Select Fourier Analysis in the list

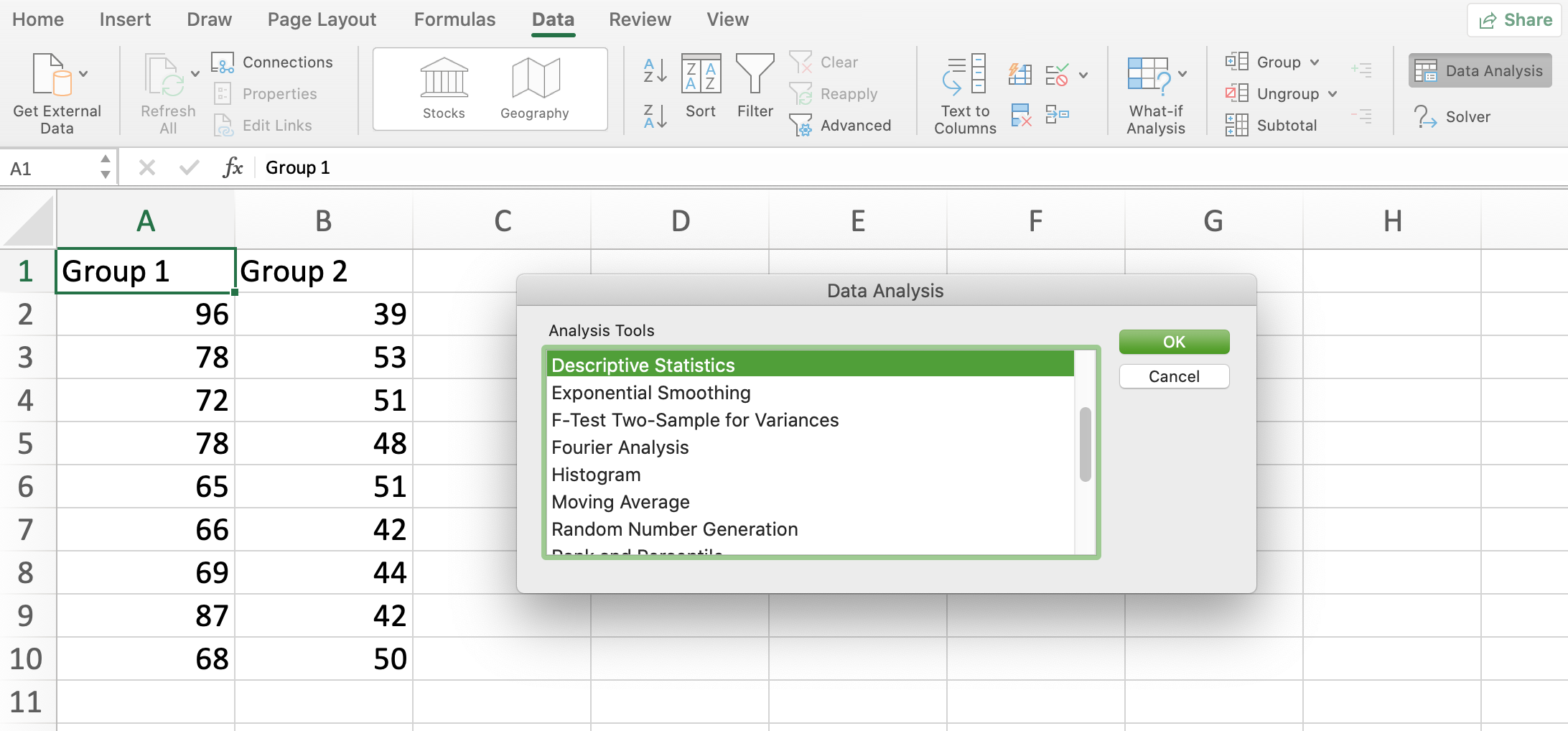point(810,447)
